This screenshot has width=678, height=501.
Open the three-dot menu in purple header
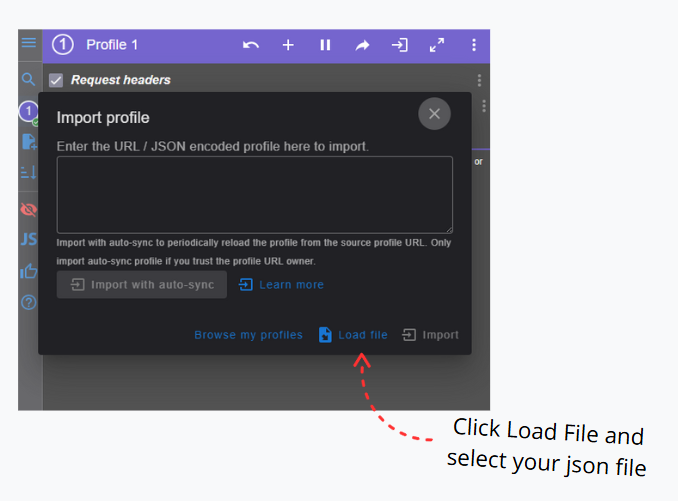tap(474, 45)
